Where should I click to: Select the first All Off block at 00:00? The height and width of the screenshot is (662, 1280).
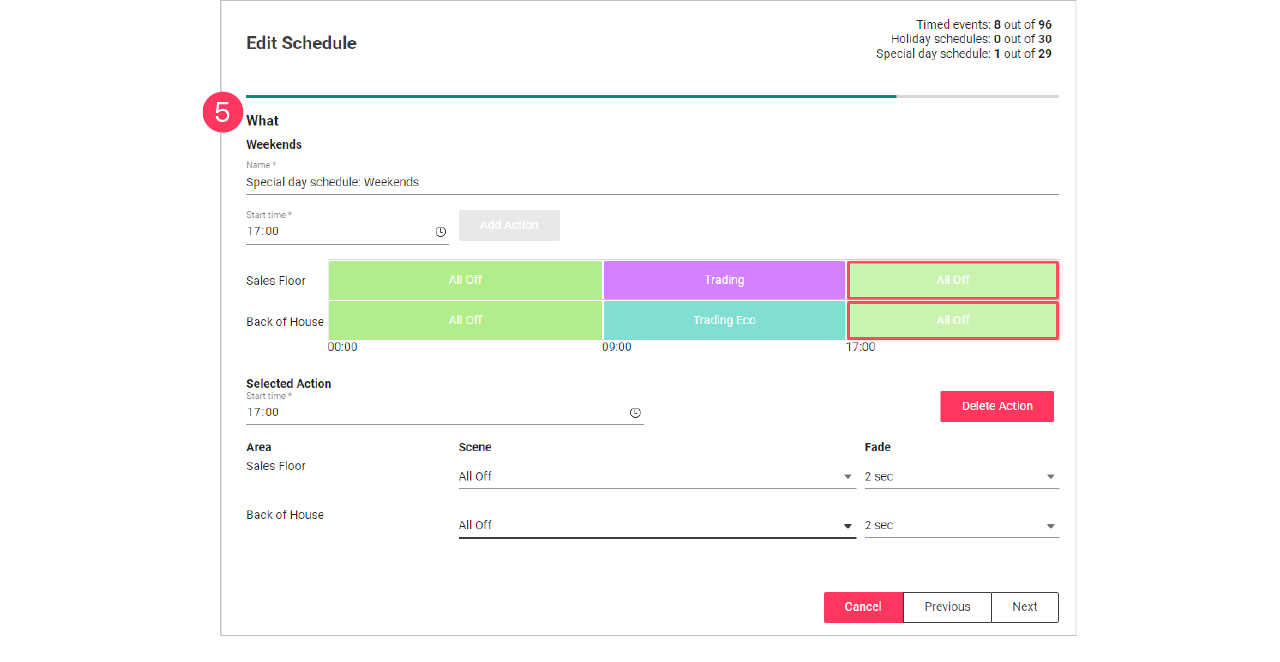coord(465,280)
